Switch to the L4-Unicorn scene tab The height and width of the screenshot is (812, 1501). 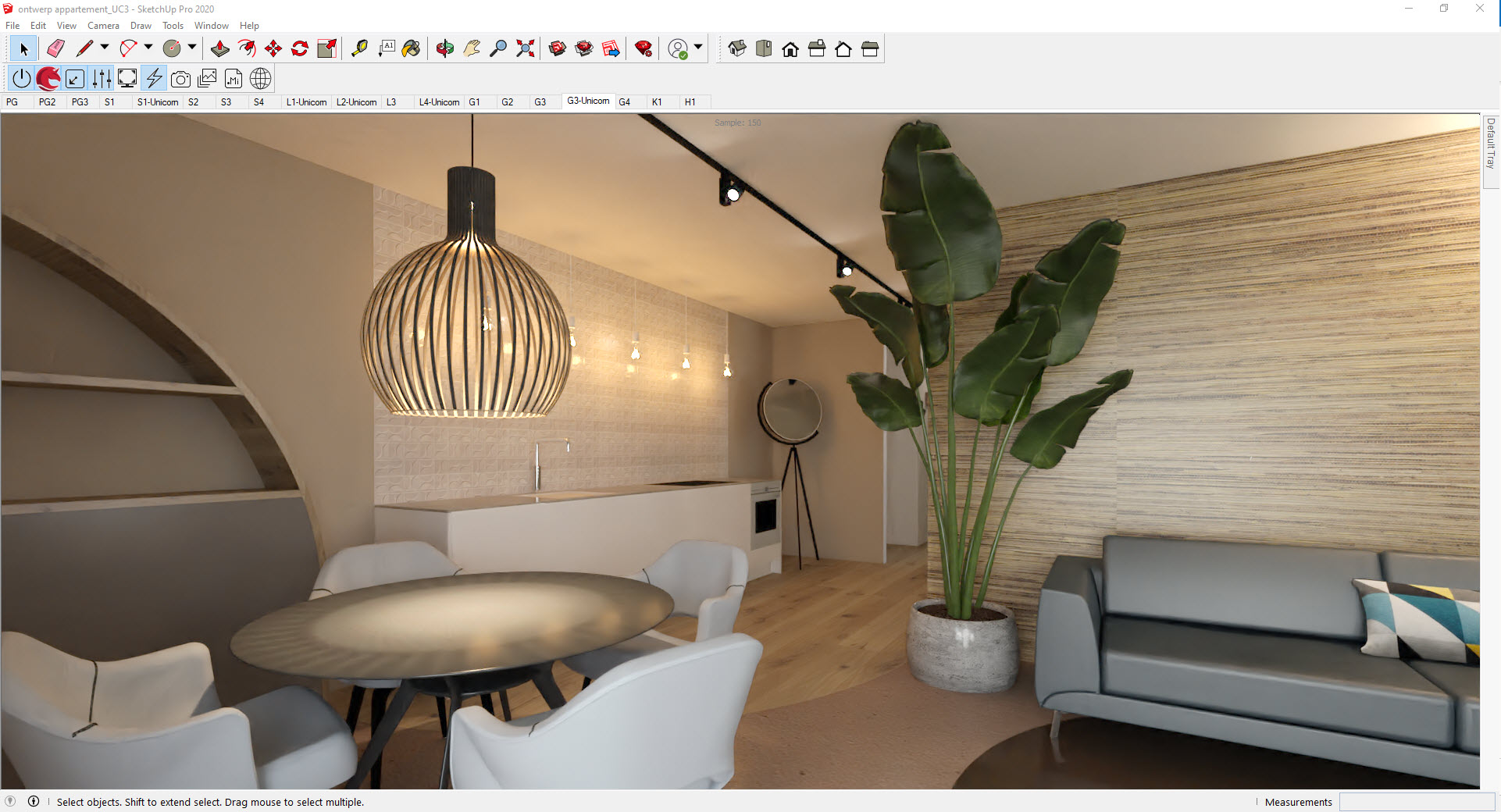click(x=439, y=102)
